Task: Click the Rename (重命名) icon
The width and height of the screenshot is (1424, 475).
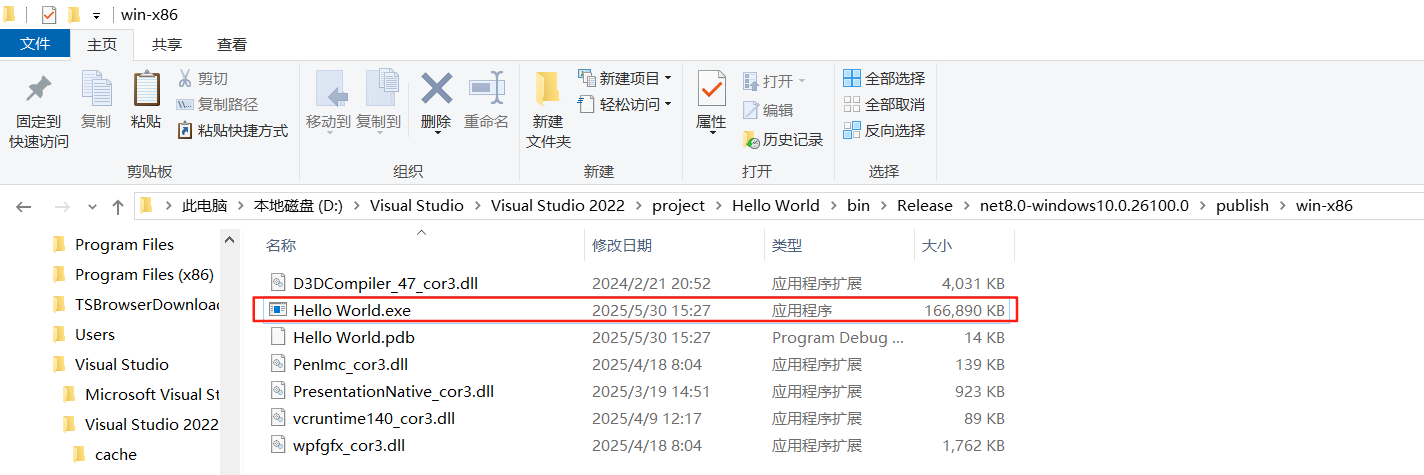Action: (486, 88)
